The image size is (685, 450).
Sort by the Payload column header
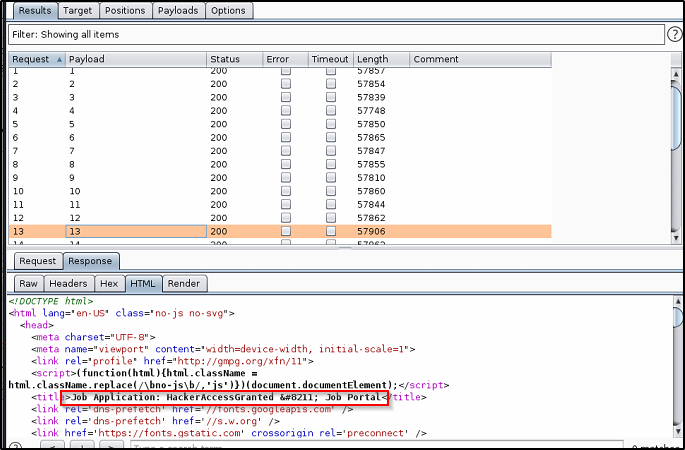pyautogui.click(x=136, y=59)
